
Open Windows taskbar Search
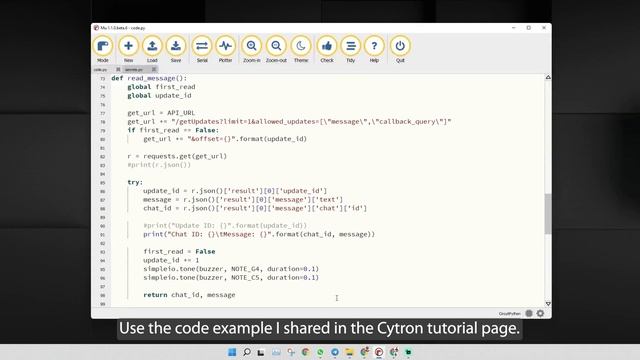[x=247, y=352]
